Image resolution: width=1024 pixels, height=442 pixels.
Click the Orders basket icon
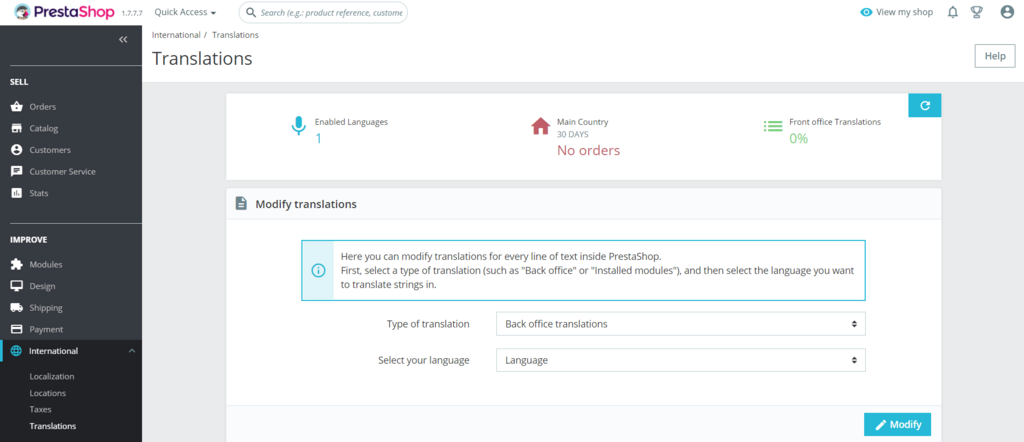pyautogui.click(x=16, y=107)
